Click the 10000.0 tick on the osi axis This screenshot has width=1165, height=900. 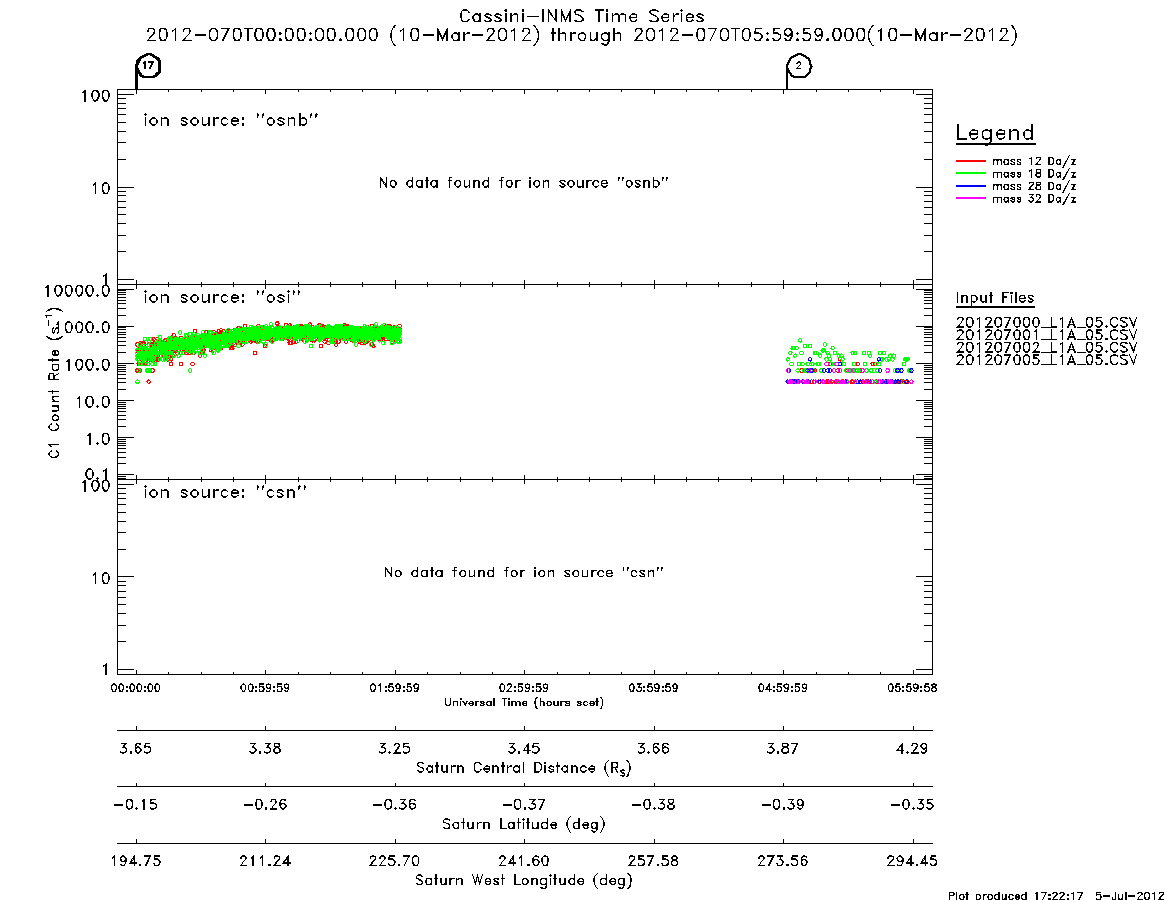pyautogui.click(x=77, y=291)
